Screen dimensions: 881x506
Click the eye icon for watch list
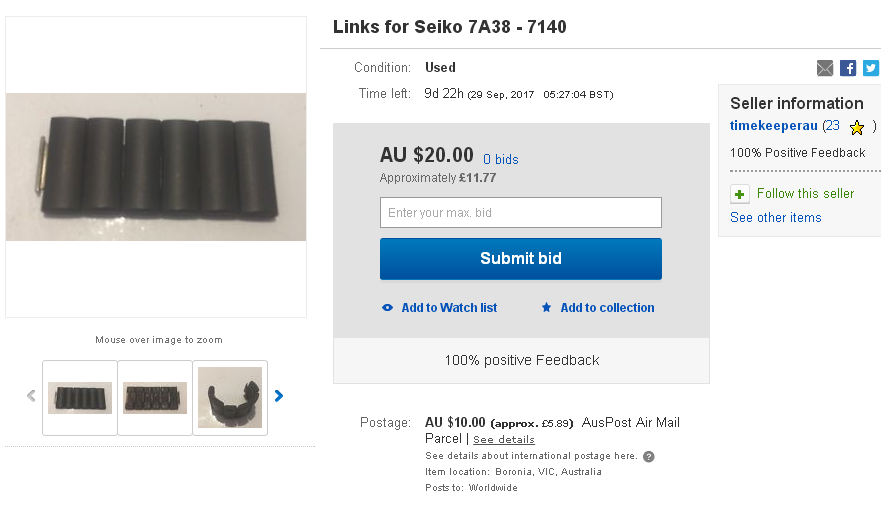[388, 308]
